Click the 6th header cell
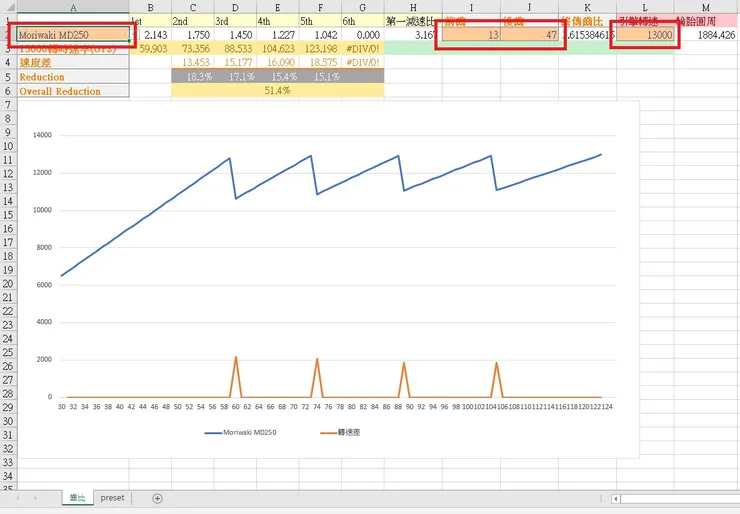740x514 pixels. click(x=362, y=21)
